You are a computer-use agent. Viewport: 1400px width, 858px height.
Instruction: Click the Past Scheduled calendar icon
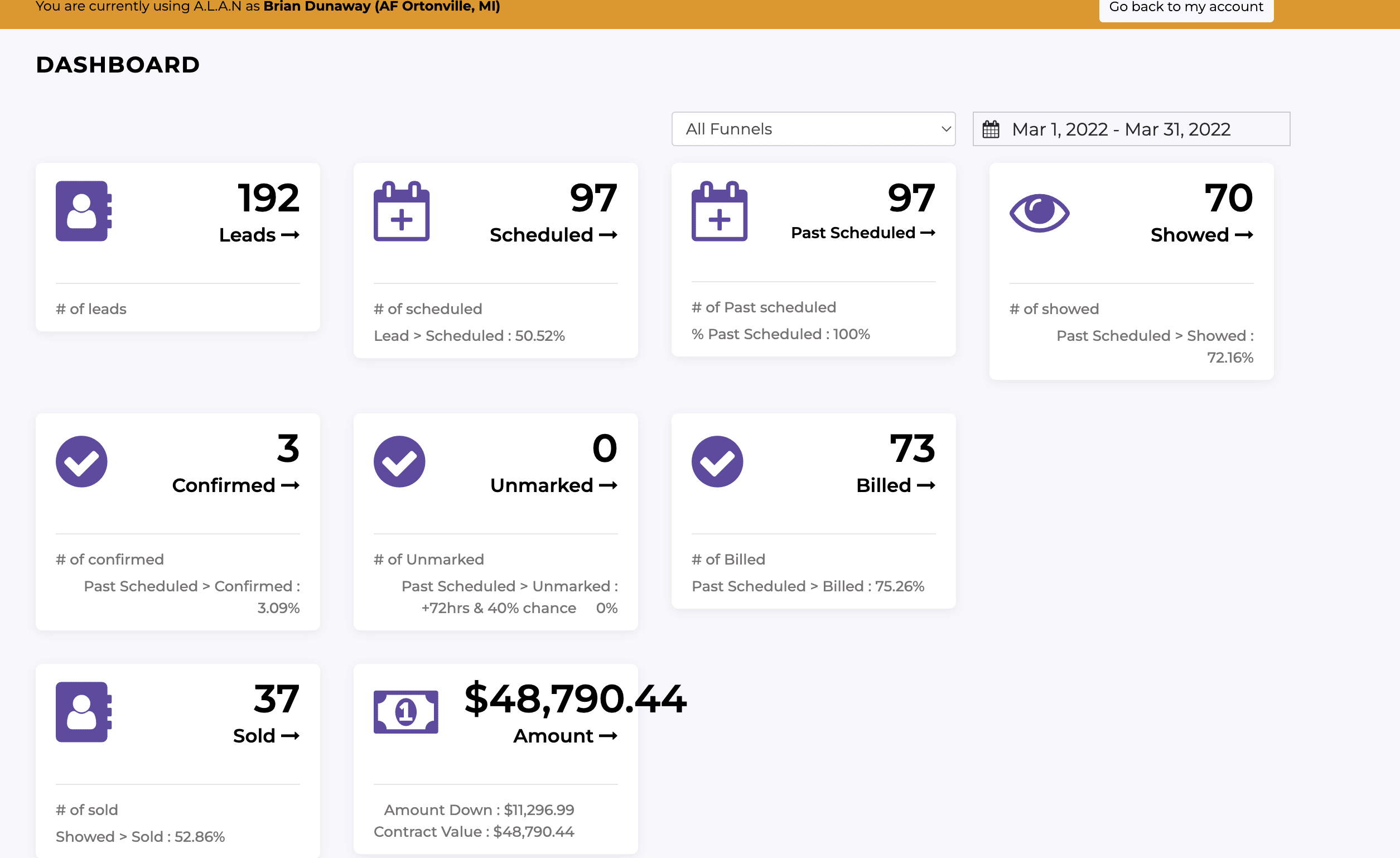click(x=719, y=211)
